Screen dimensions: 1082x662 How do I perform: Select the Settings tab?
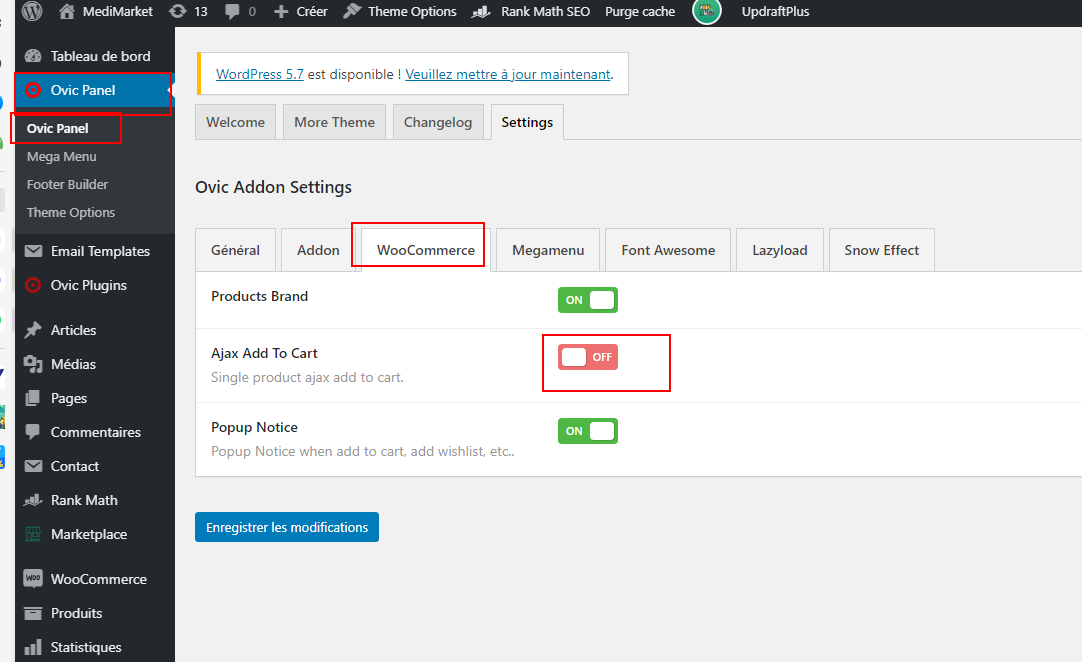pos(527,122)
